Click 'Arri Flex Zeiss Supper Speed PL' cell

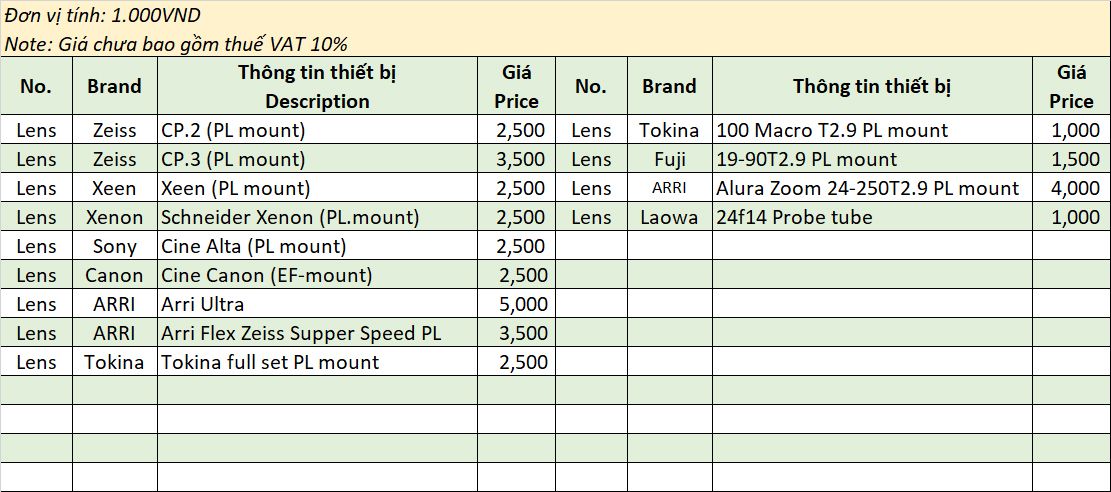click(x=317, y=333)
